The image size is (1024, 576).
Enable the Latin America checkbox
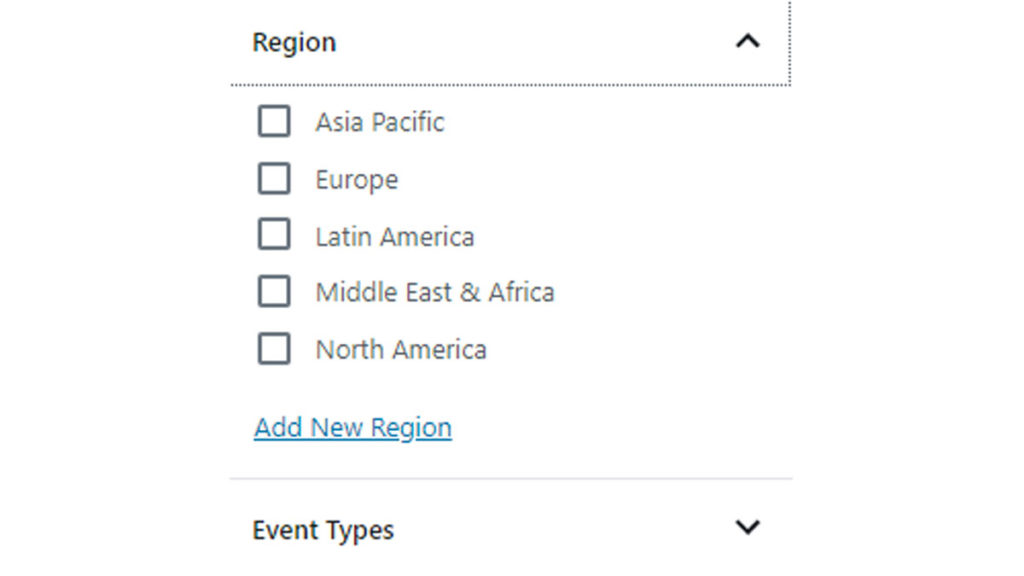point(274,236)
